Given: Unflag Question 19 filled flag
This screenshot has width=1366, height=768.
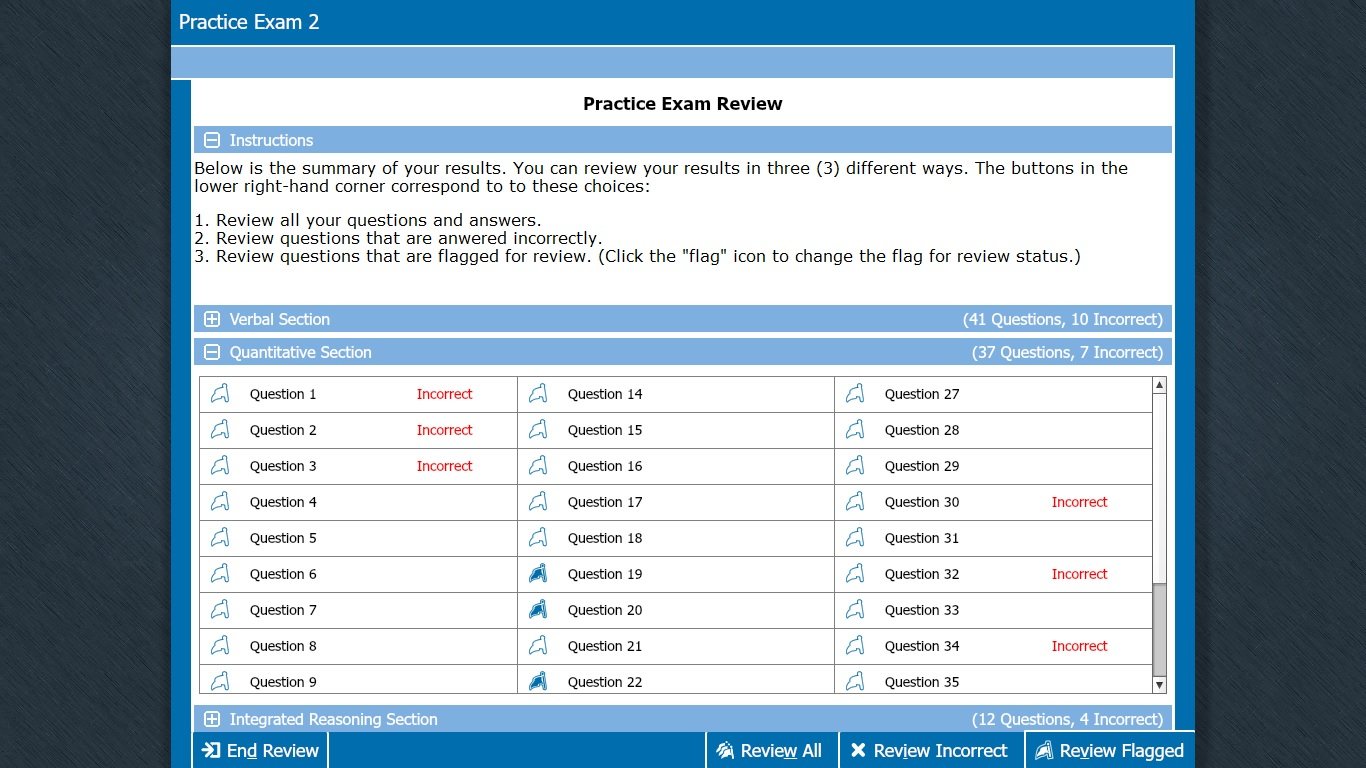Looking at the screenshot, I should [538, 574].
